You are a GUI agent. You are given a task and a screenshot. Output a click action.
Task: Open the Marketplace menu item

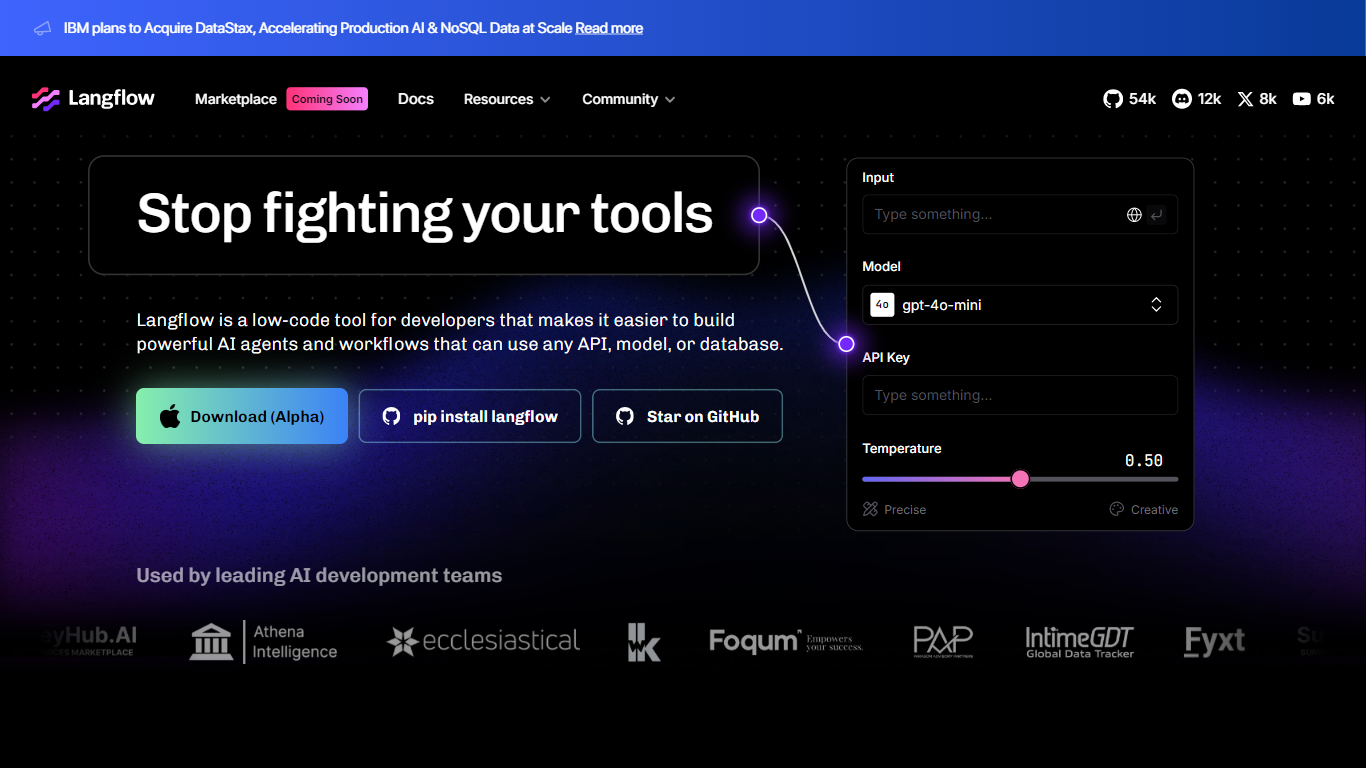[x=236, y=99]
